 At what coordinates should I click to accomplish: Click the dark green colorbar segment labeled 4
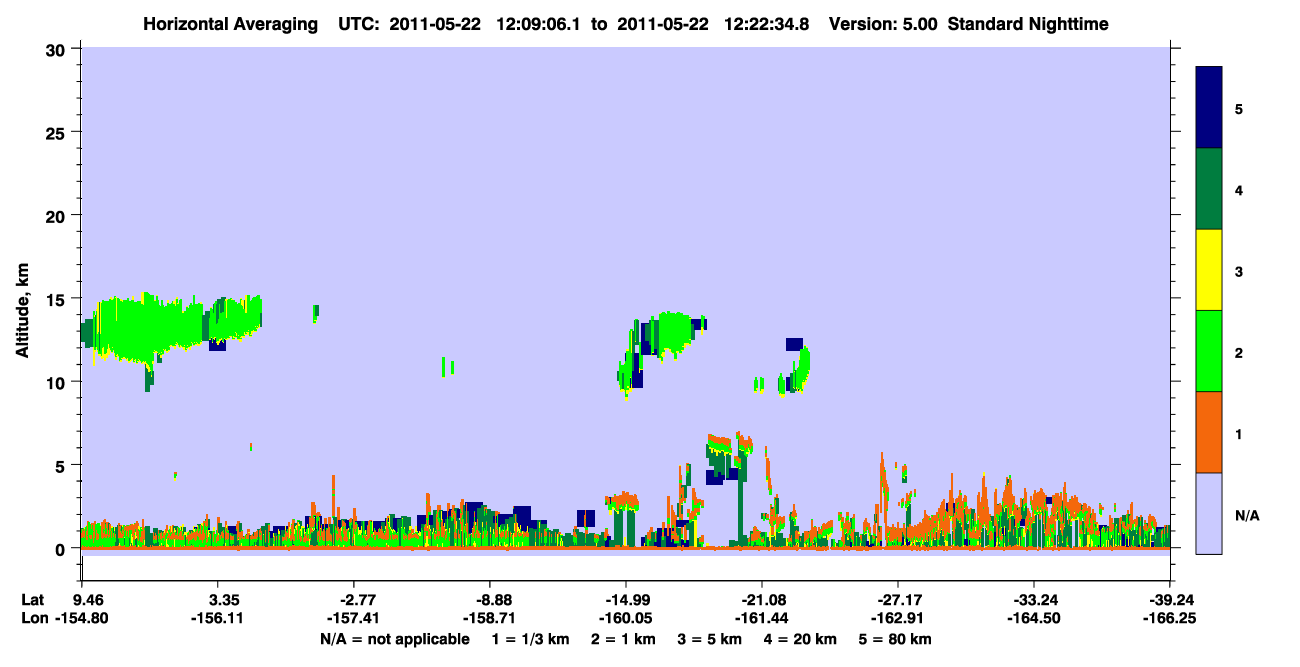coord(1209,189)
